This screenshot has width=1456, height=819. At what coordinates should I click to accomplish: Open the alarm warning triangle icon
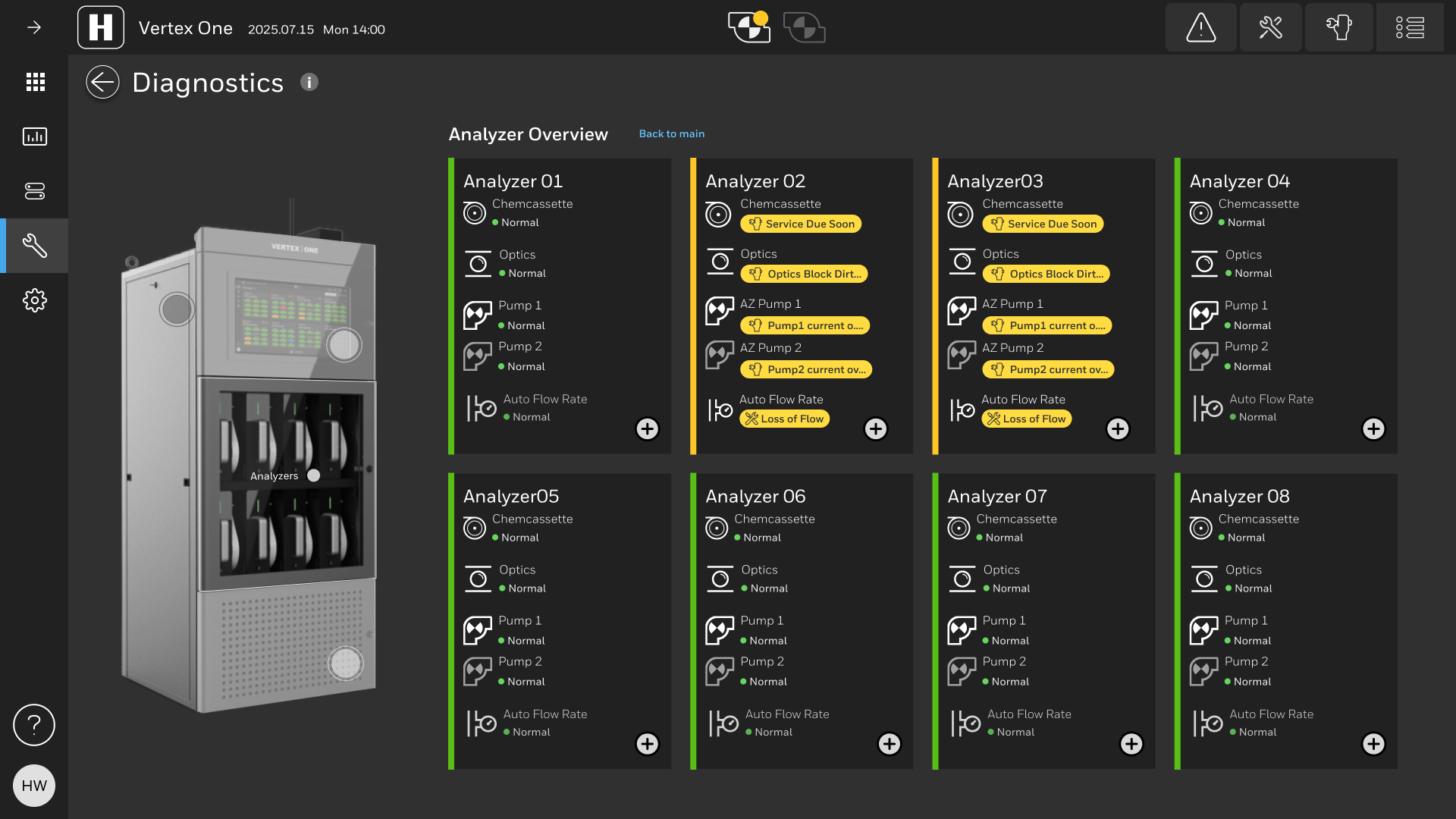tap(1200, 28)
